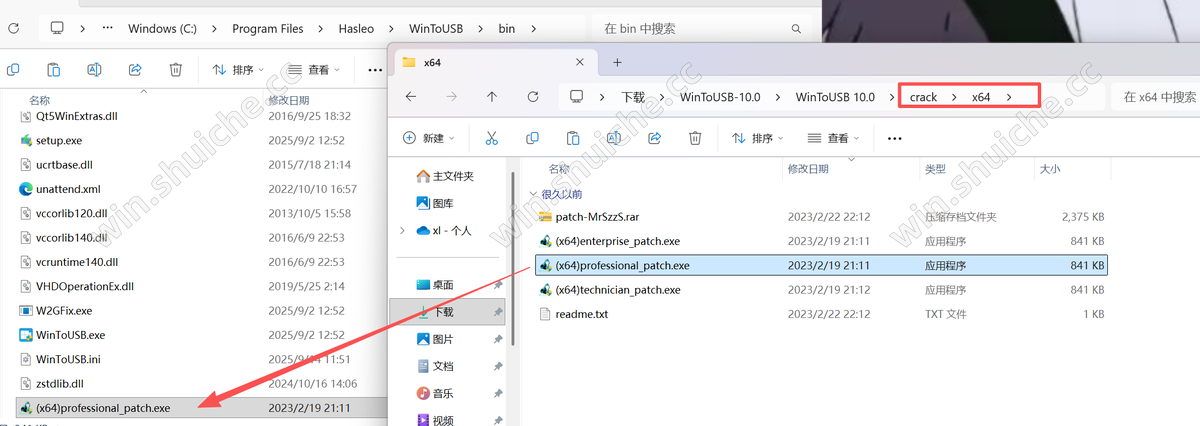
Task: Select (x64)professional_patch.exe in x64 window
Action: (x=822, y=265)
